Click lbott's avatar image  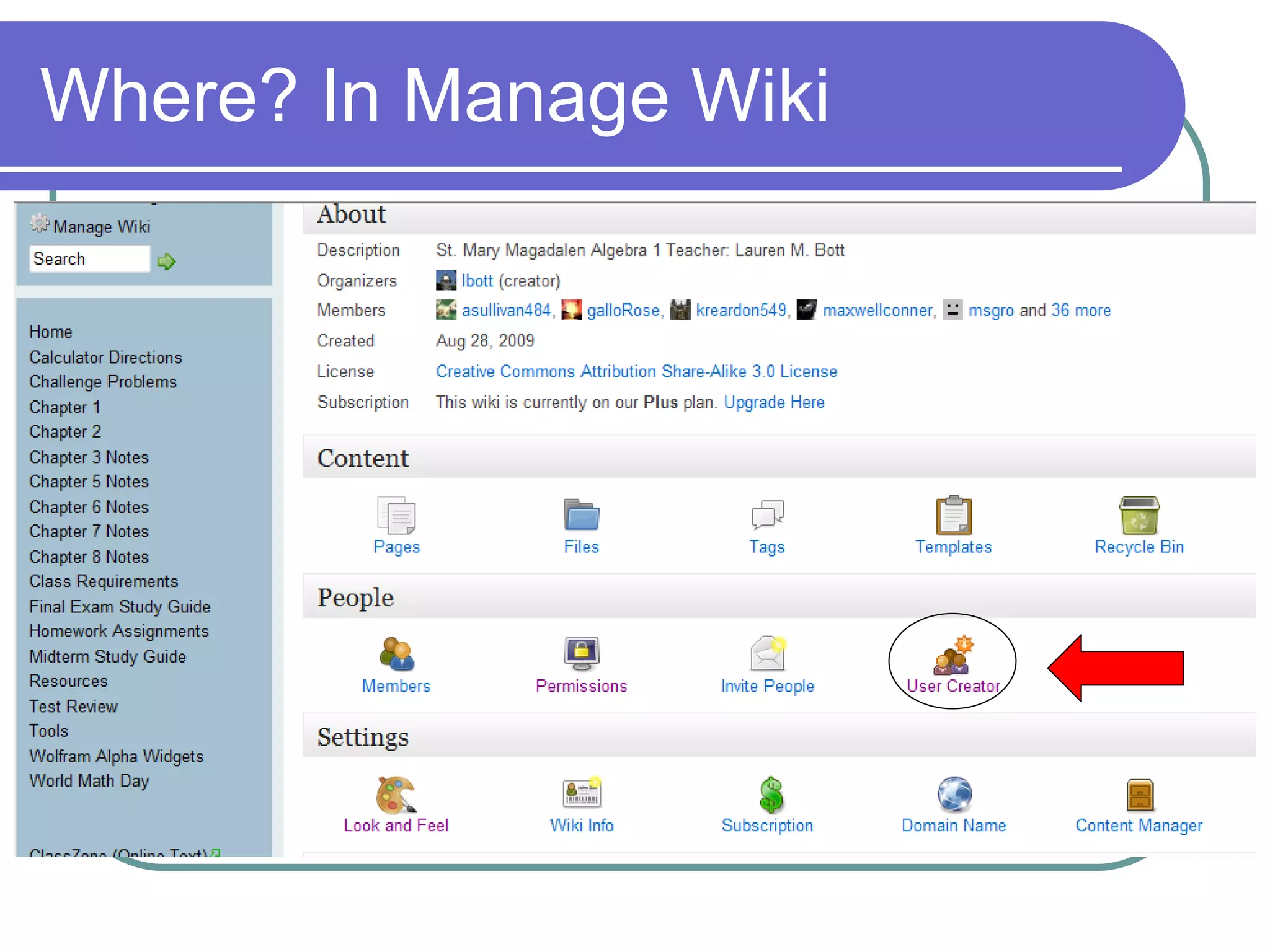coord(446,281)
